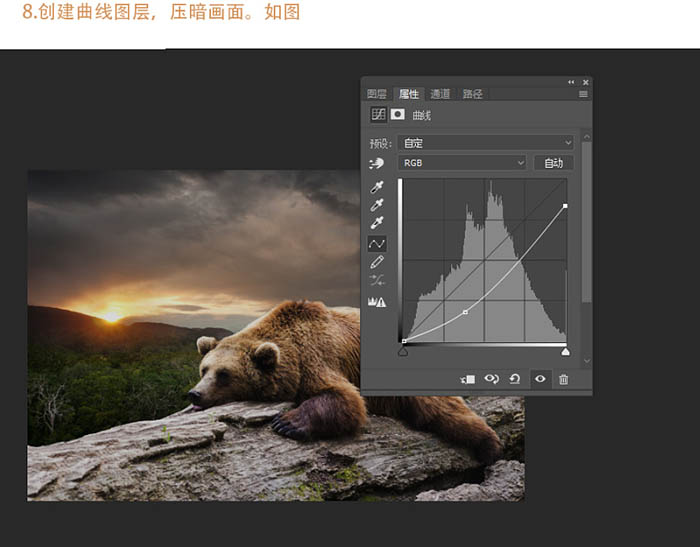700x547 pixels.
Task: Select the top-right curve endpoint
Action: pos(565,206)
